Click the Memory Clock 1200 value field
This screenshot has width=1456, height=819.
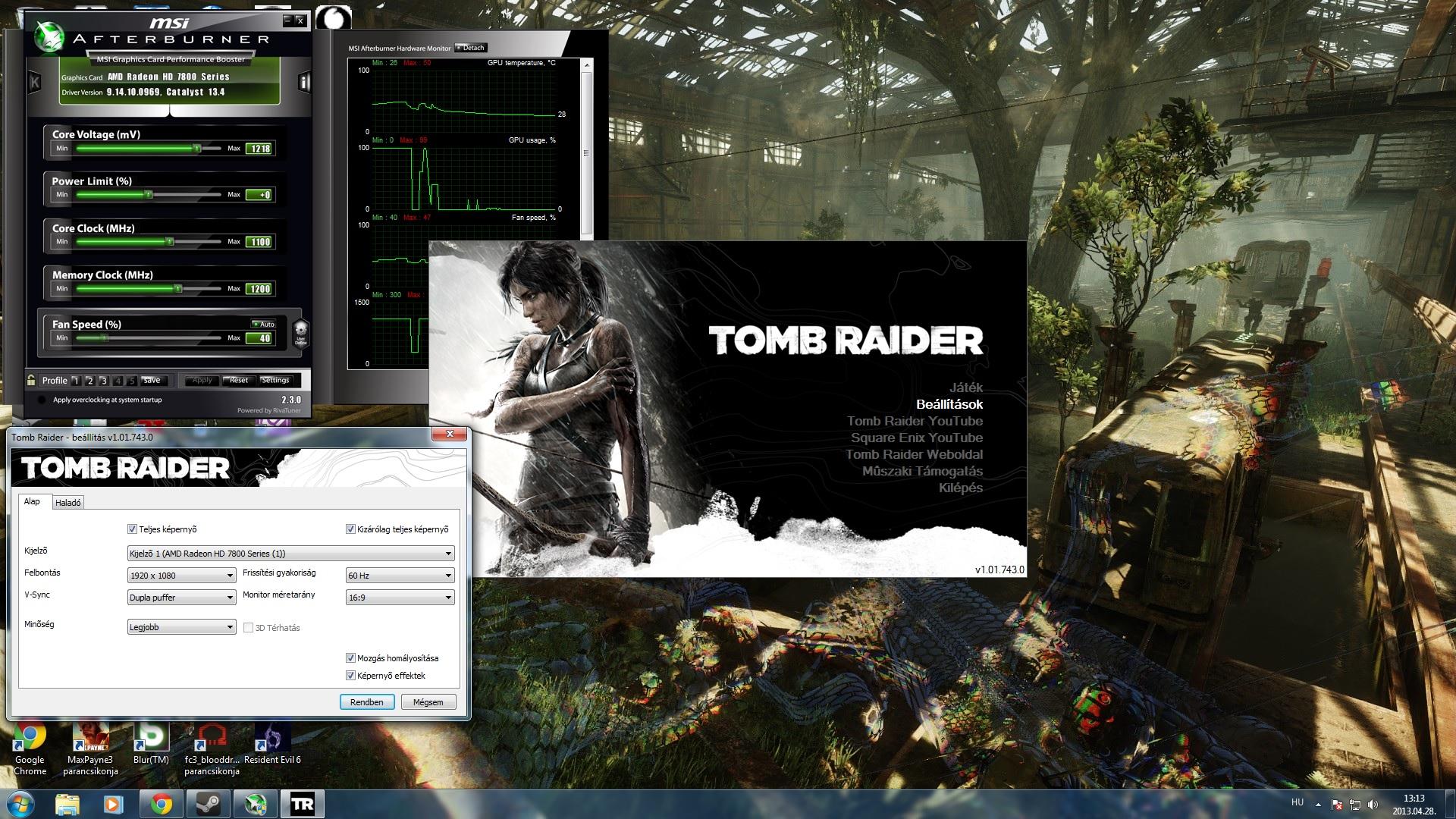click(x=260, y=289)
